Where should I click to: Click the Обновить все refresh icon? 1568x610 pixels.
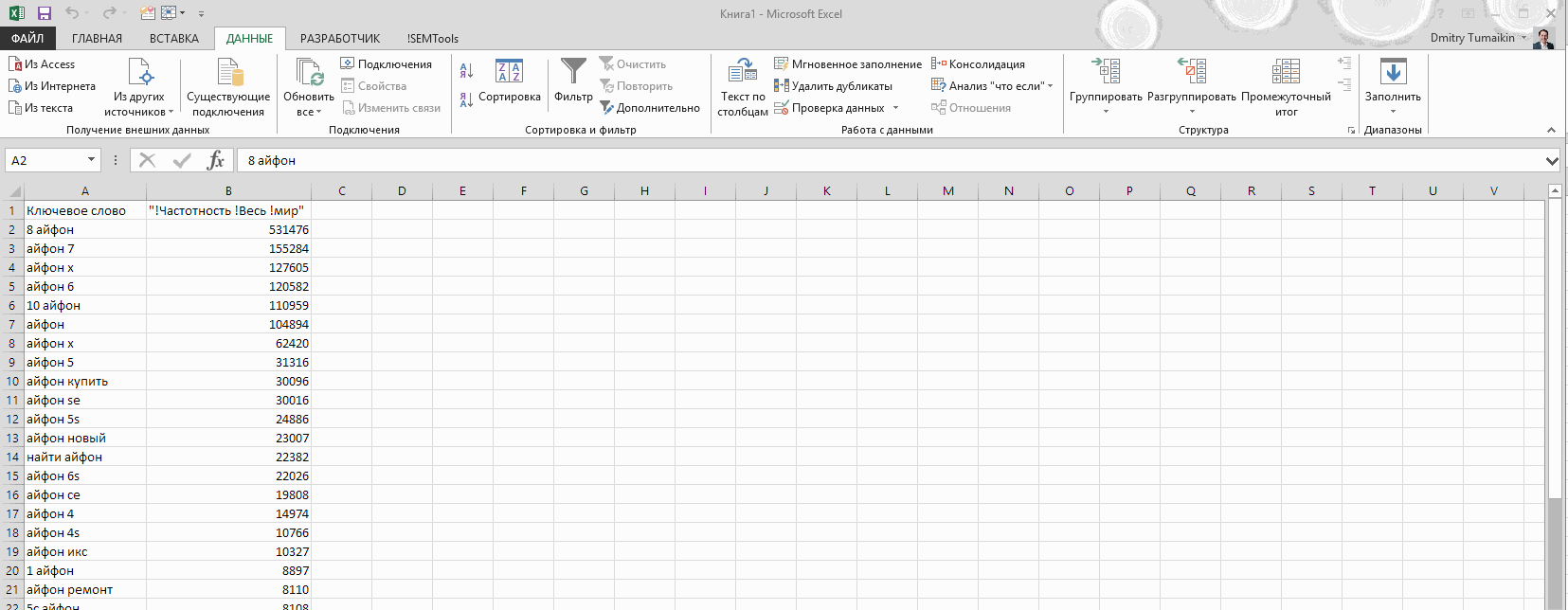coord(310,72)
